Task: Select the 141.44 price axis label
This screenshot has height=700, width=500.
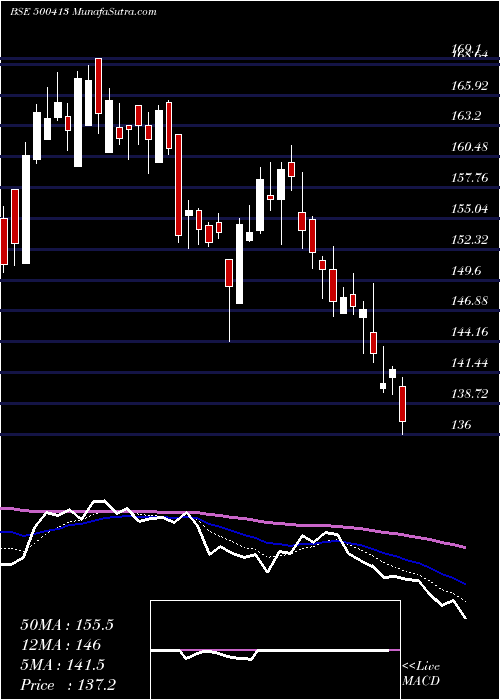Action: tap(470, 362)
